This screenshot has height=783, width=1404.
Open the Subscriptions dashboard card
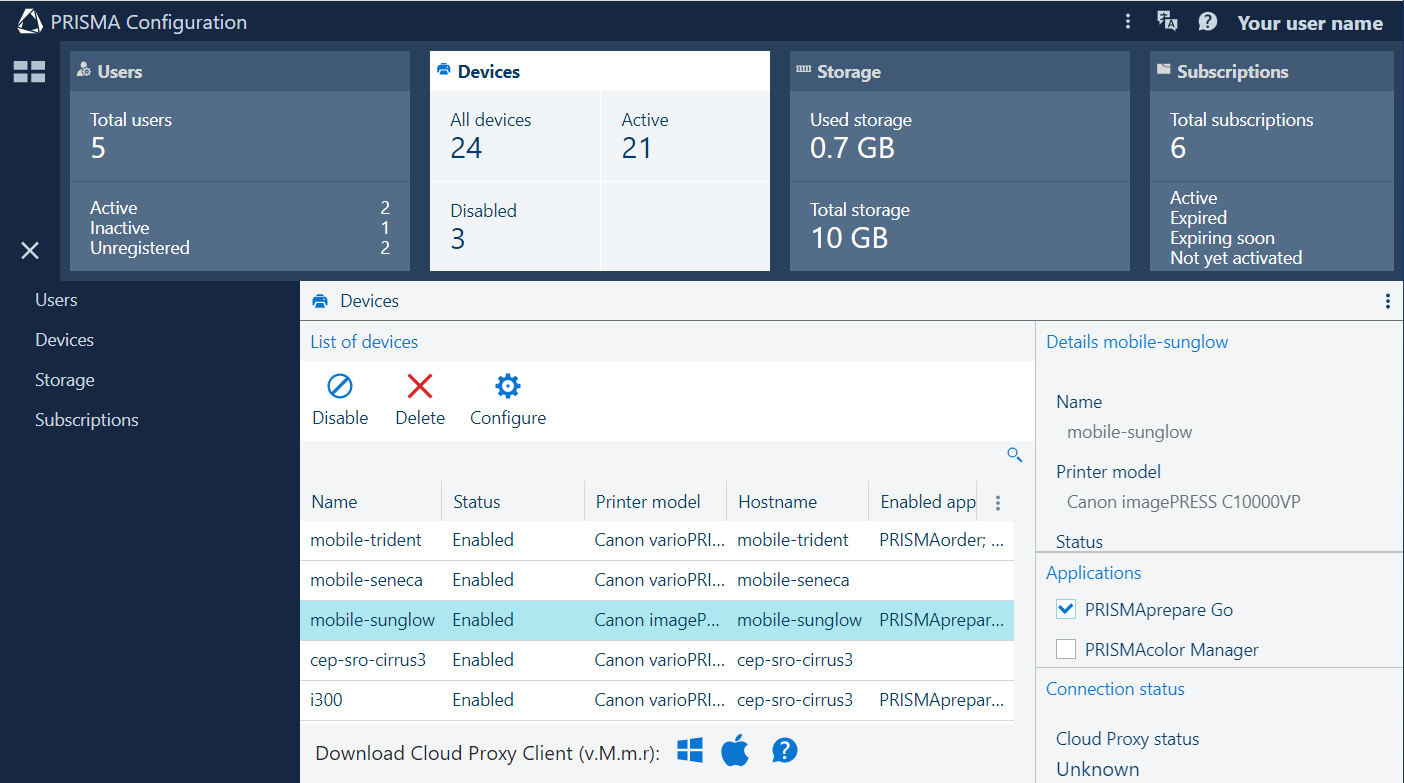(1272, 161)
